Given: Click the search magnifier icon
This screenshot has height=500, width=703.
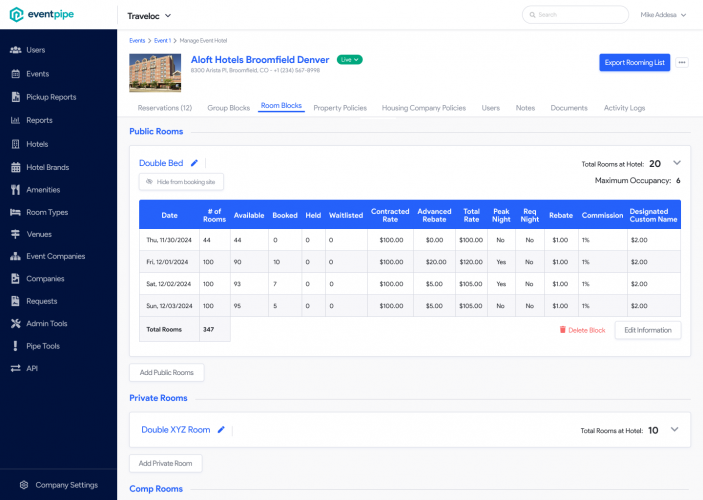Looking at the screenshot, I should 533,15.
